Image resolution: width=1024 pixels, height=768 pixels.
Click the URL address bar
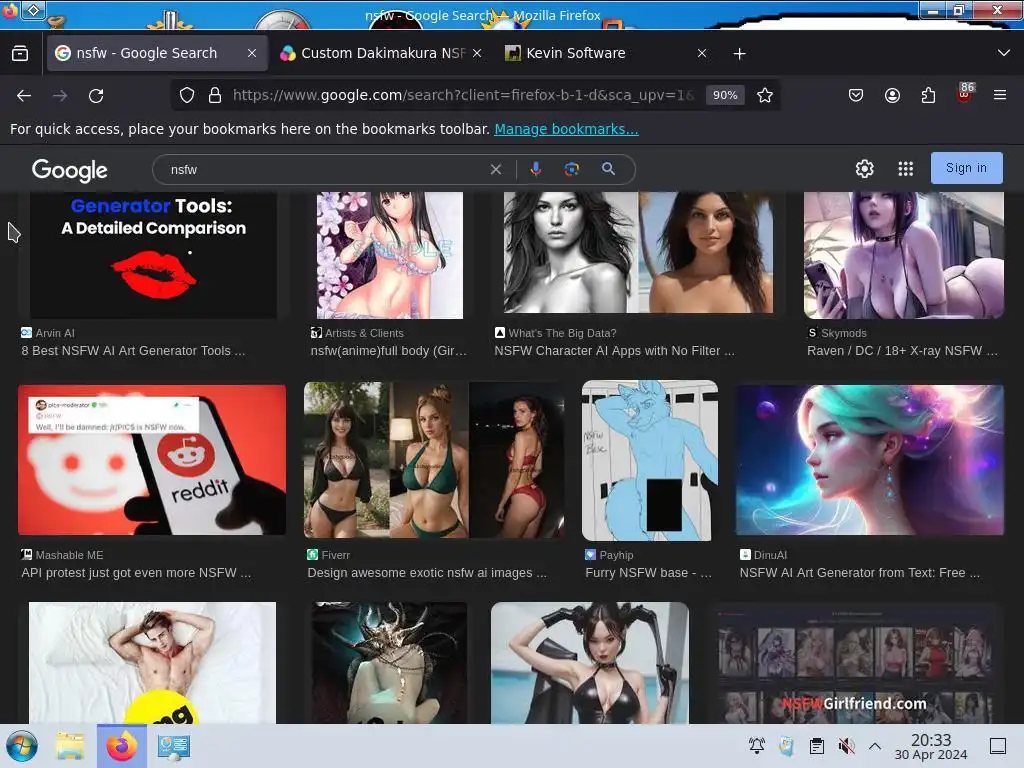(x=464, y=95)
